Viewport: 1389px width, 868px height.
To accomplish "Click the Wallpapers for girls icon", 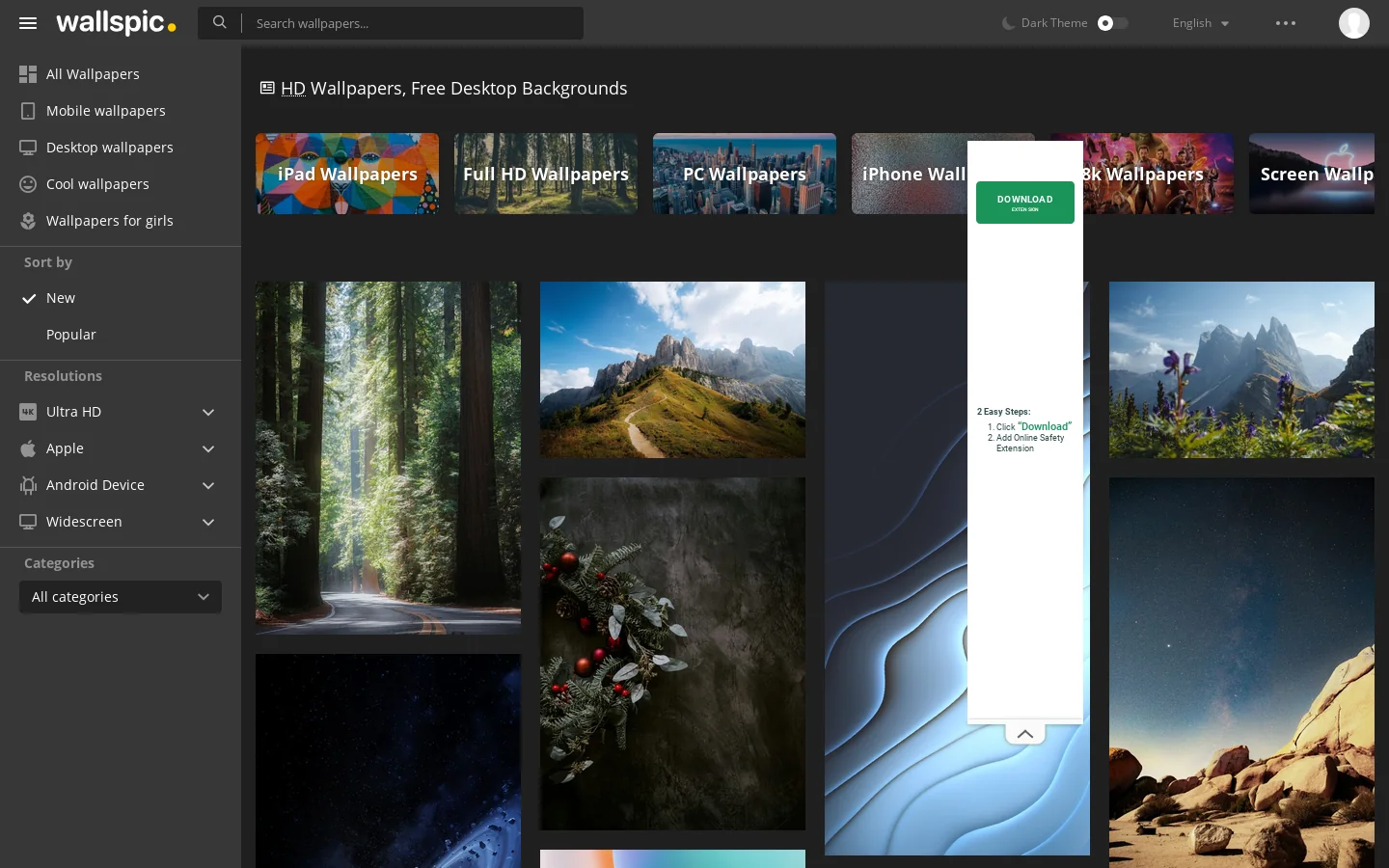I will pos(28,221).
